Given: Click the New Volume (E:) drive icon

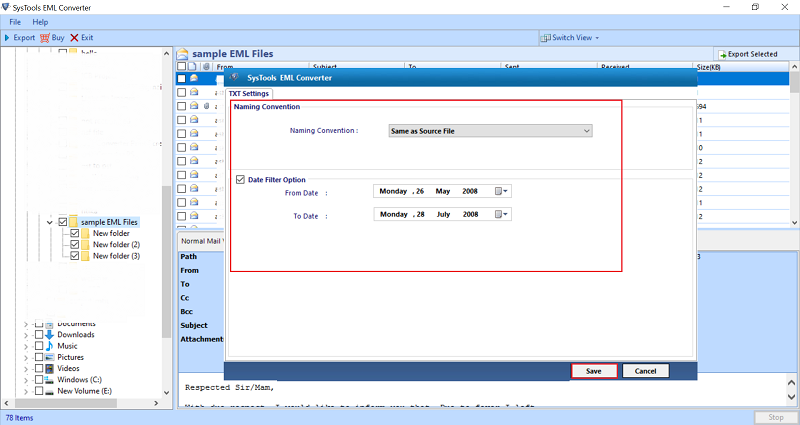Looking at the screenshot, I should click(49, 391).
